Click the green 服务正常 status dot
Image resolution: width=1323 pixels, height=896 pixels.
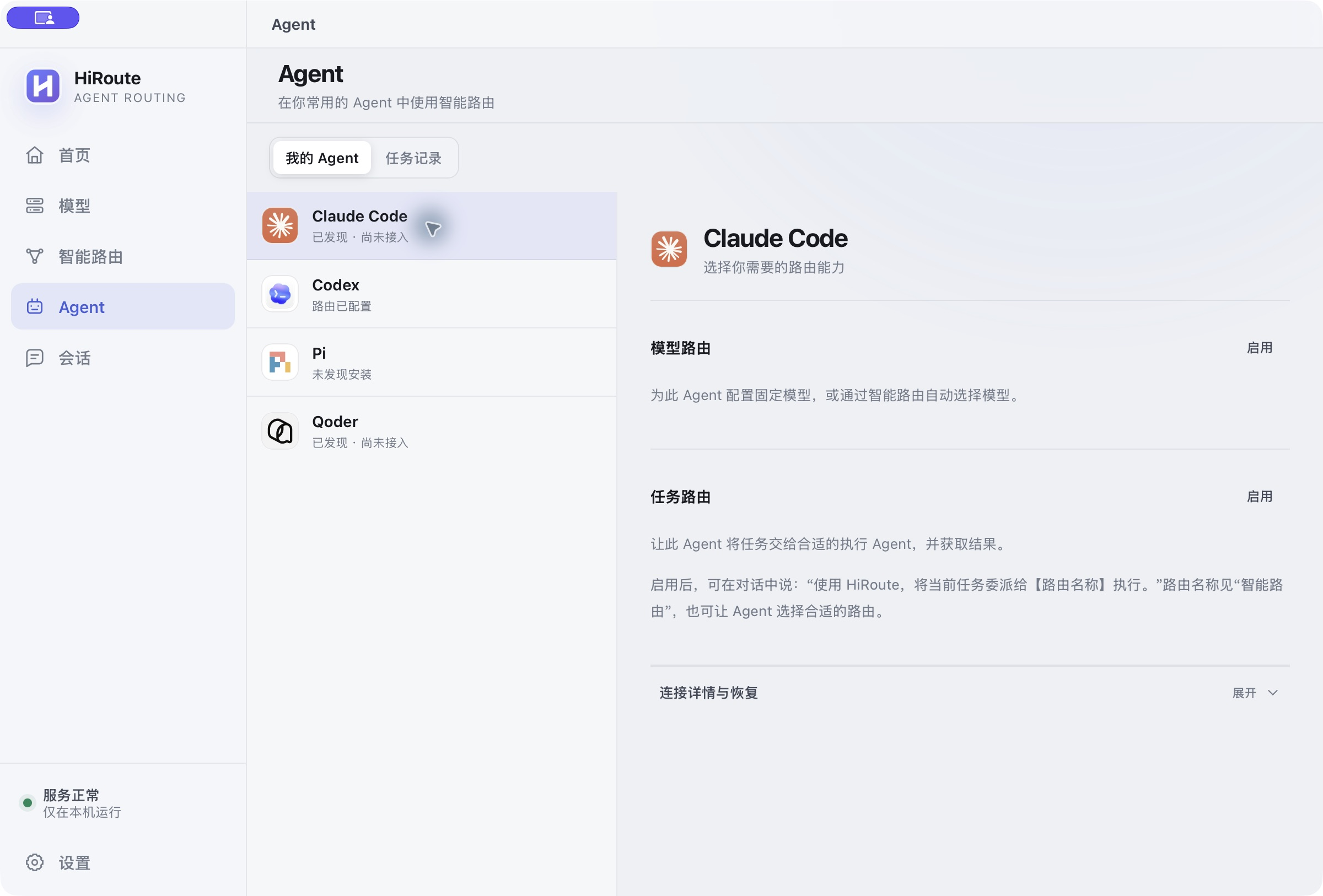click(28, 803)
